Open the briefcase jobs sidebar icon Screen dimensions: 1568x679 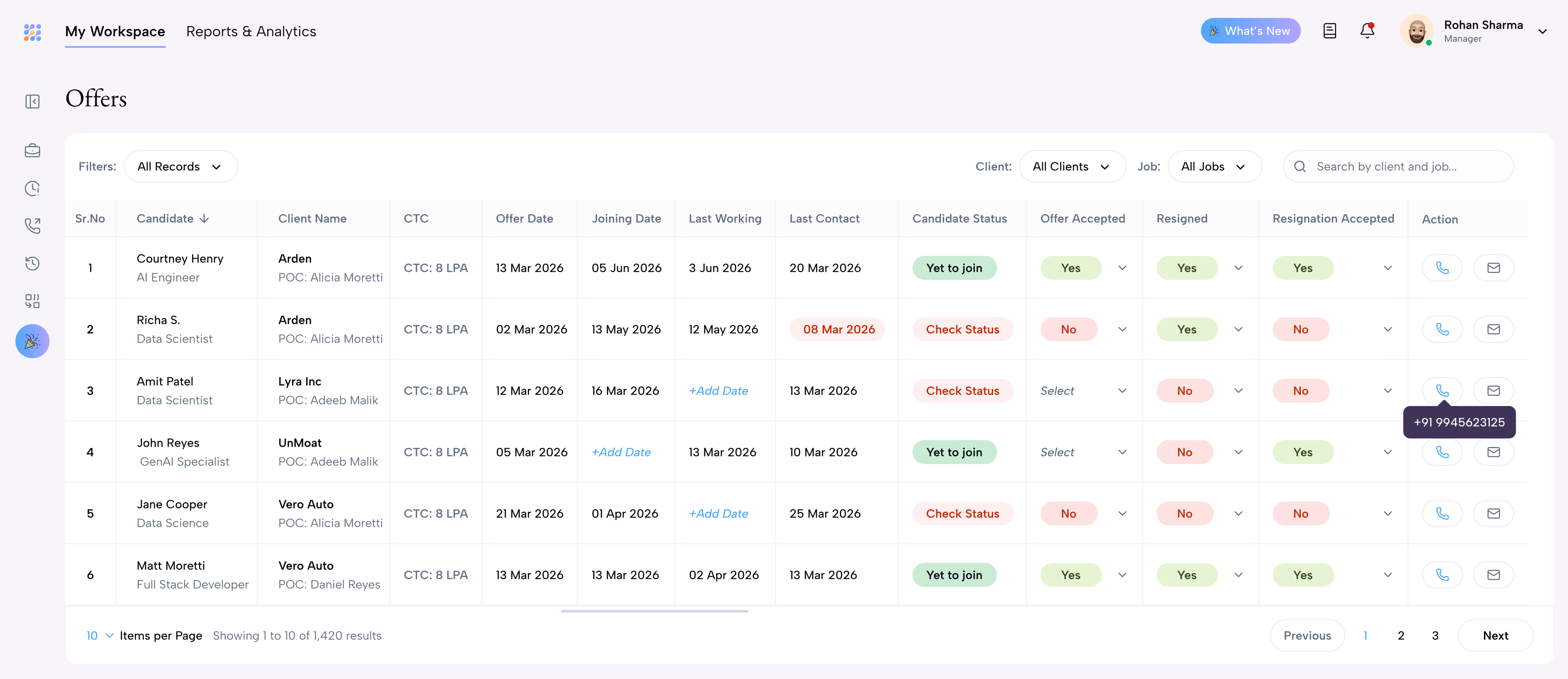[x=32, y=150]
